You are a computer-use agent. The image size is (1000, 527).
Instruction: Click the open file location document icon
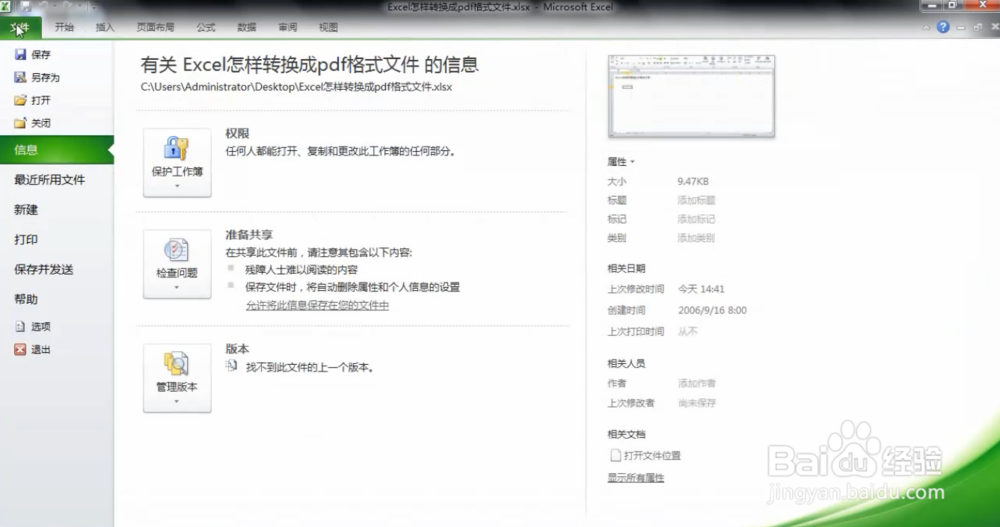(615, 456)
